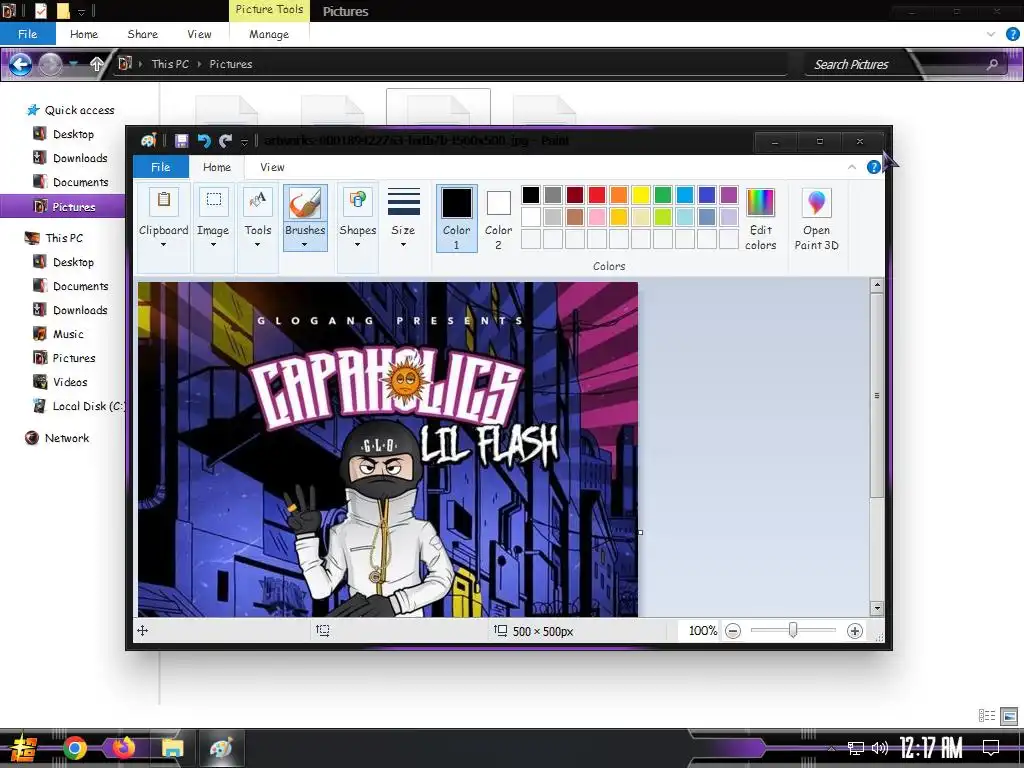Pick the green color swatch
Screen dimensions: 1024x768
[663, 195]
